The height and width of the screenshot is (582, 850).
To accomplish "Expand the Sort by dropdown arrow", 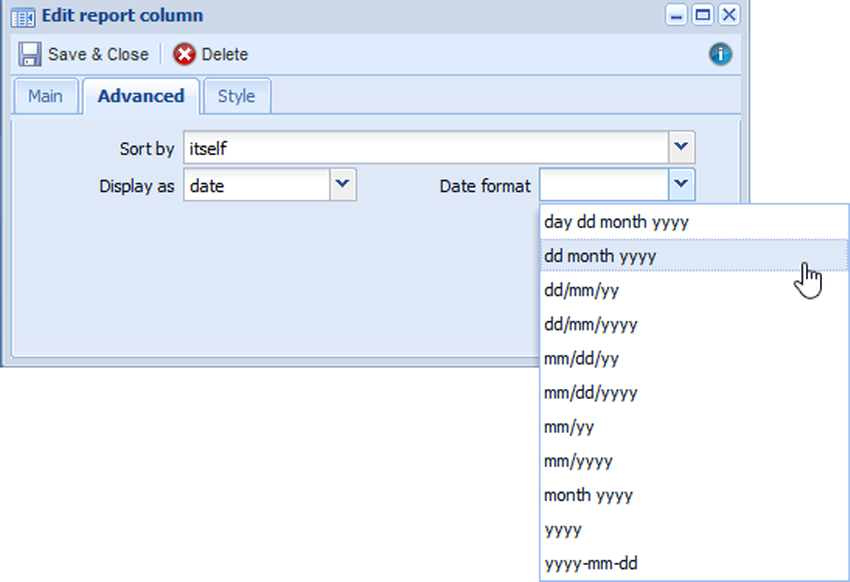I will click(682, 148).
